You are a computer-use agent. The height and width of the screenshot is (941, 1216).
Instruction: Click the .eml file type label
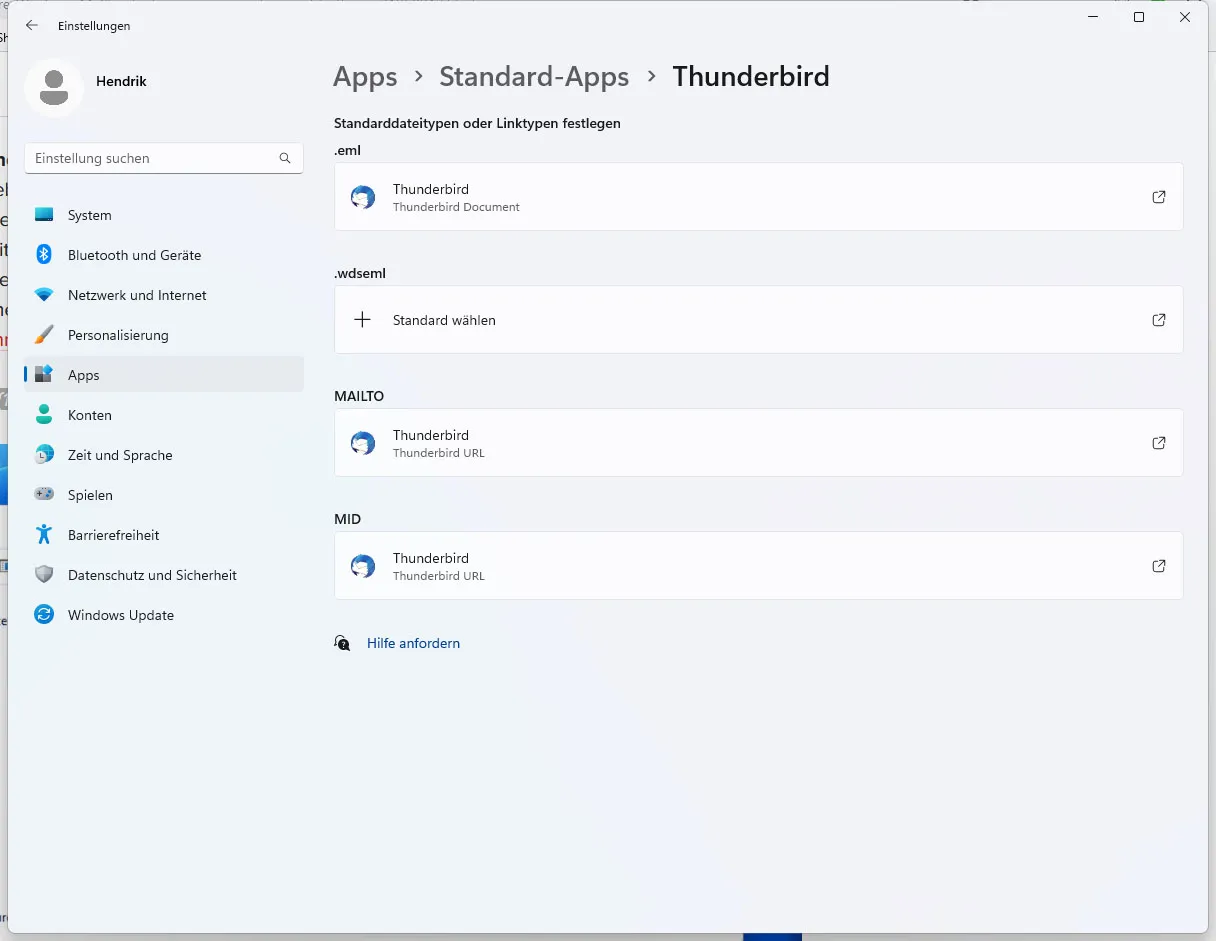pos(347,150)
